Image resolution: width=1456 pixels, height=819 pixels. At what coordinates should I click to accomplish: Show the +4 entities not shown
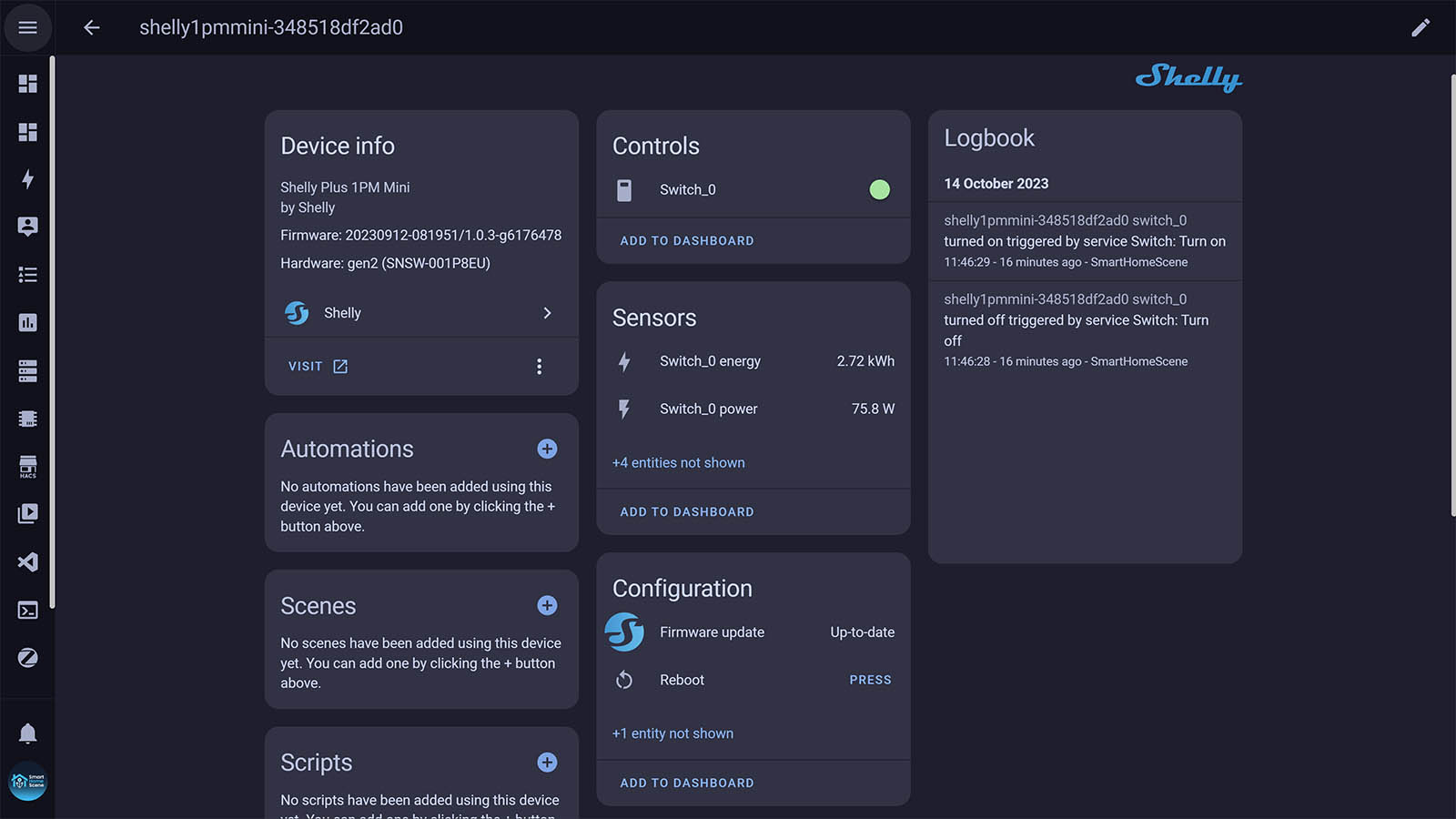click(x=678, y=462)
